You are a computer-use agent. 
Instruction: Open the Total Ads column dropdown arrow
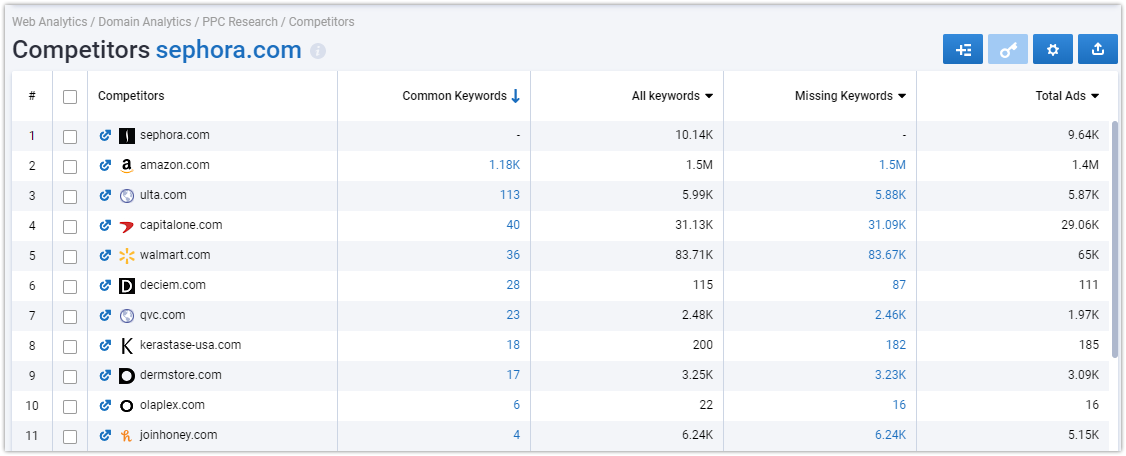[1095, 96]
